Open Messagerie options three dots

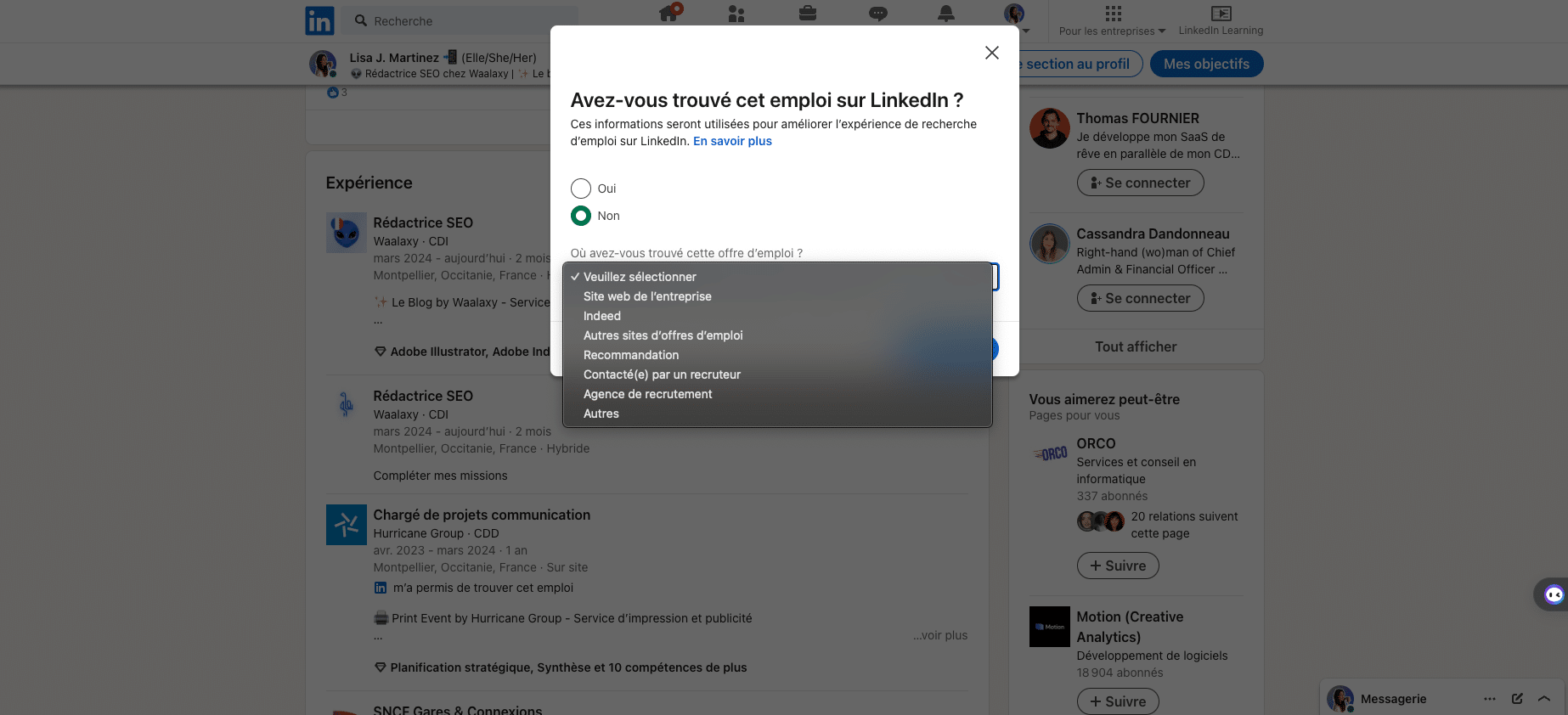(1490, 699)
